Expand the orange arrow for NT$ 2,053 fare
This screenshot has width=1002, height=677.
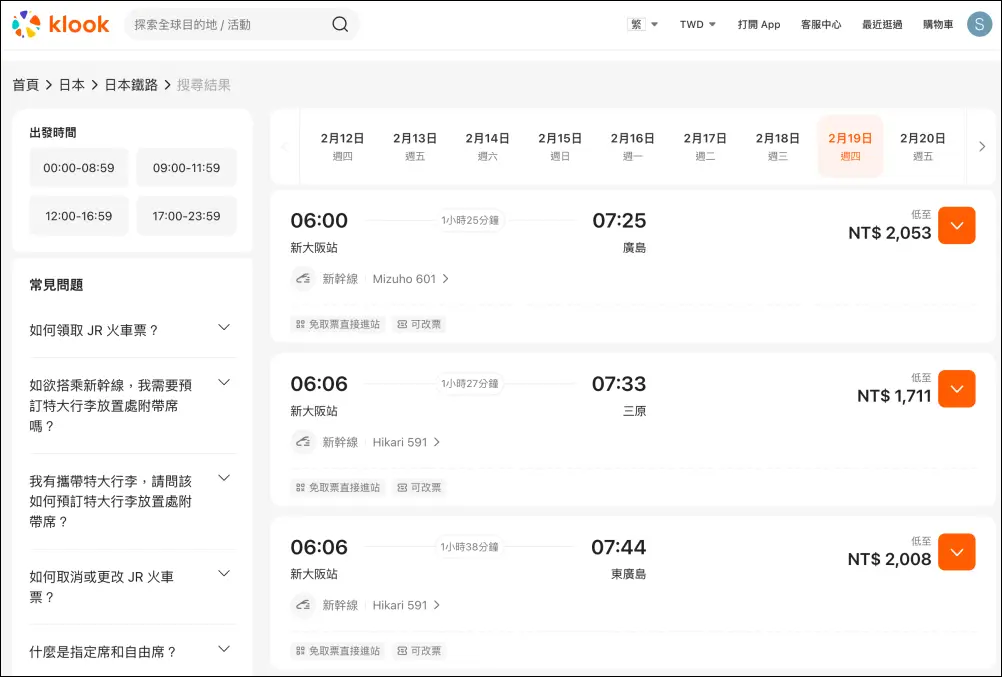click(956, 226)
